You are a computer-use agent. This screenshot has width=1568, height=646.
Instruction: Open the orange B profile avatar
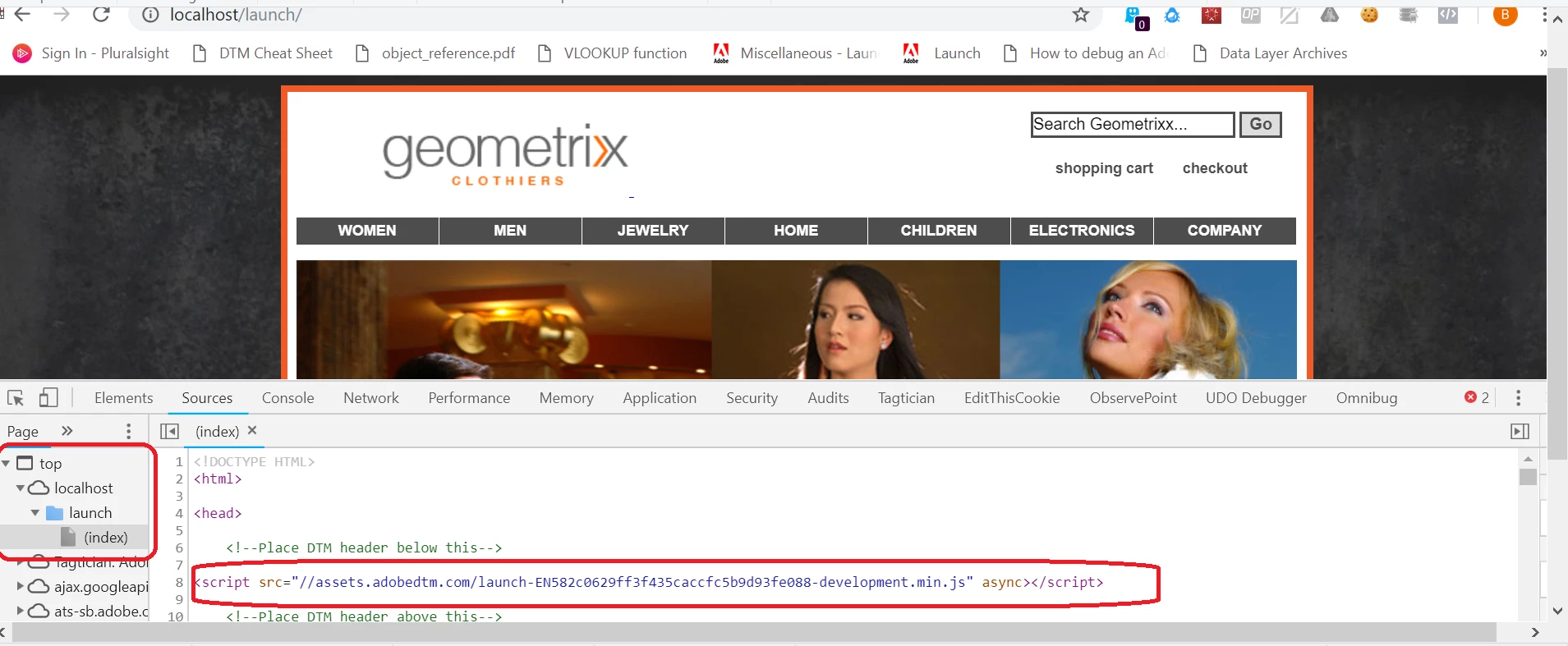(x=1505, y=15)
